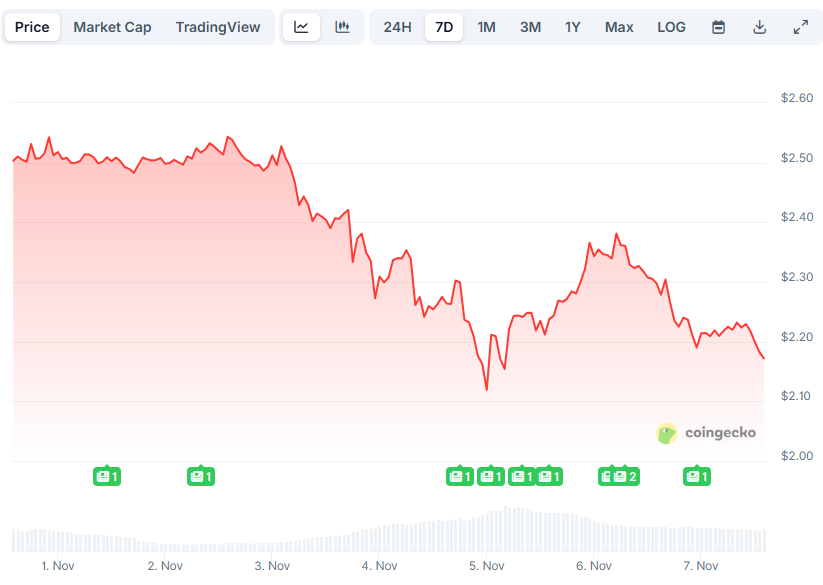
Task: Switch chart to 1M view
Action: click(x=487, y=27)
